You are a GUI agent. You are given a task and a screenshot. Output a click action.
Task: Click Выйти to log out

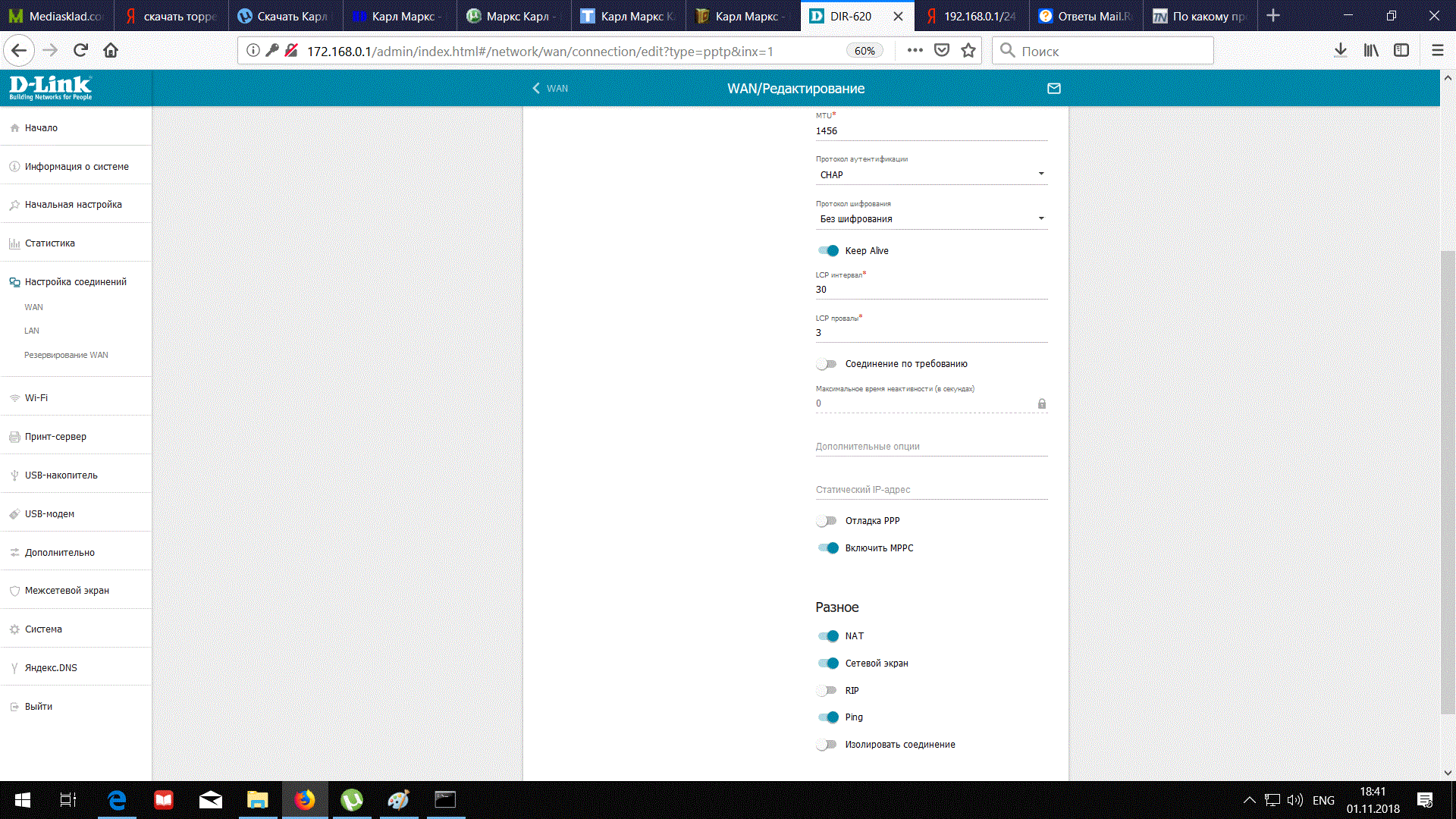click(x=38, y=707)
